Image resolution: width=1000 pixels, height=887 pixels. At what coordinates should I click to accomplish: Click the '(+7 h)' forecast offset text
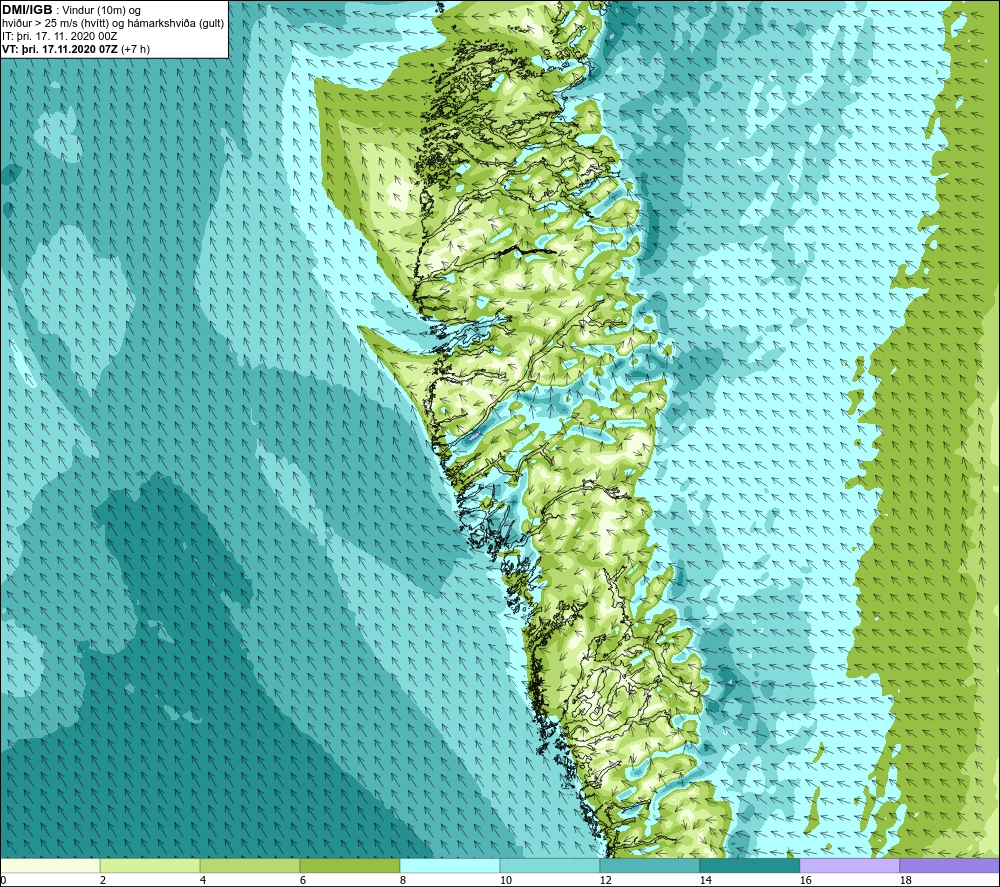coord(135,49)
